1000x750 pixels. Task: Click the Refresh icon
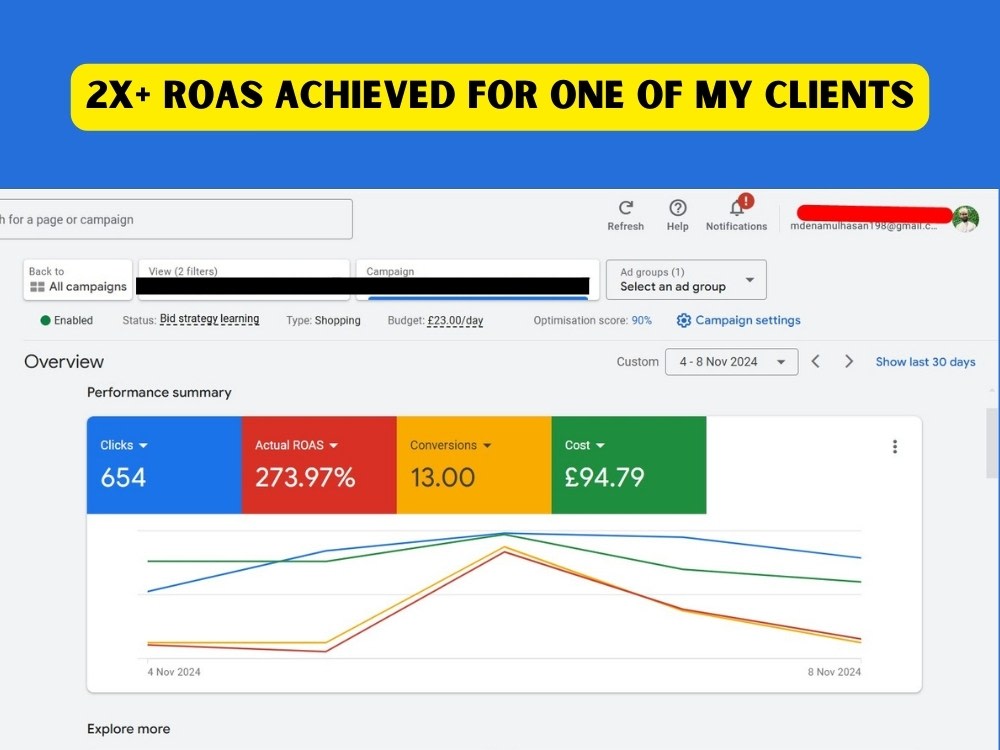tap(626, 208)
